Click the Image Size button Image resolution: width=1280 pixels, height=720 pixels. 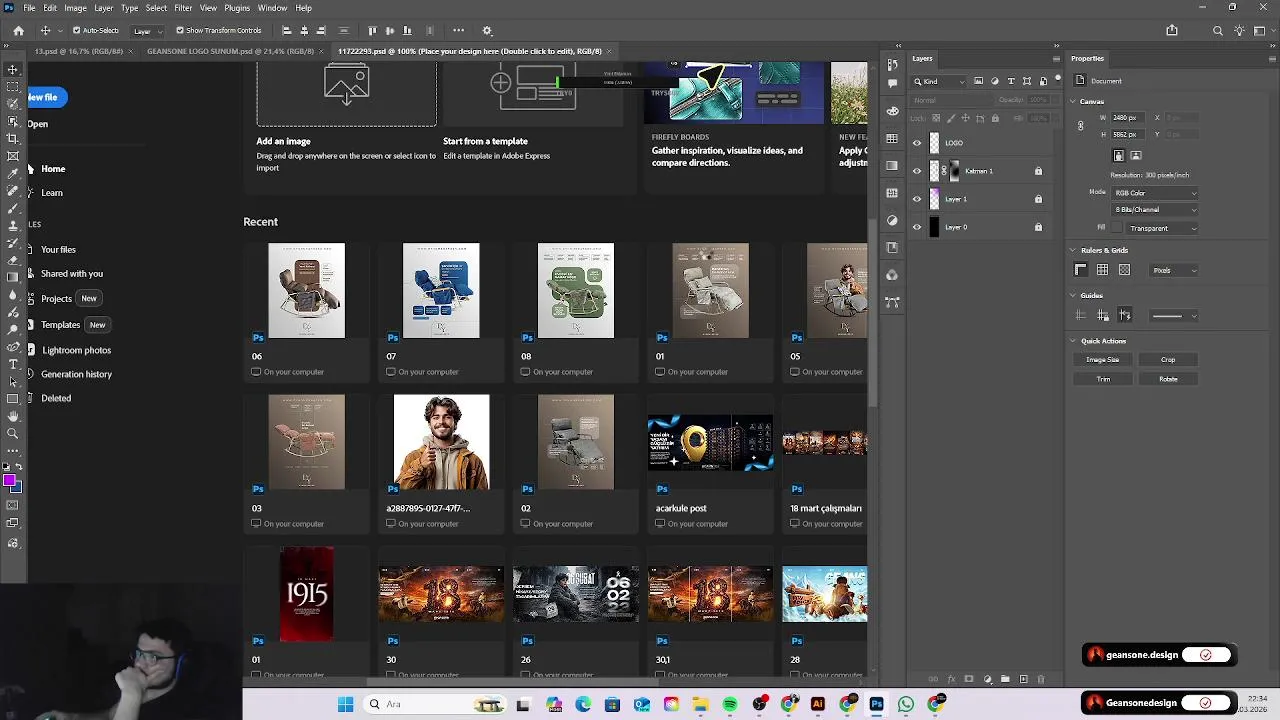pos(1103,360)
